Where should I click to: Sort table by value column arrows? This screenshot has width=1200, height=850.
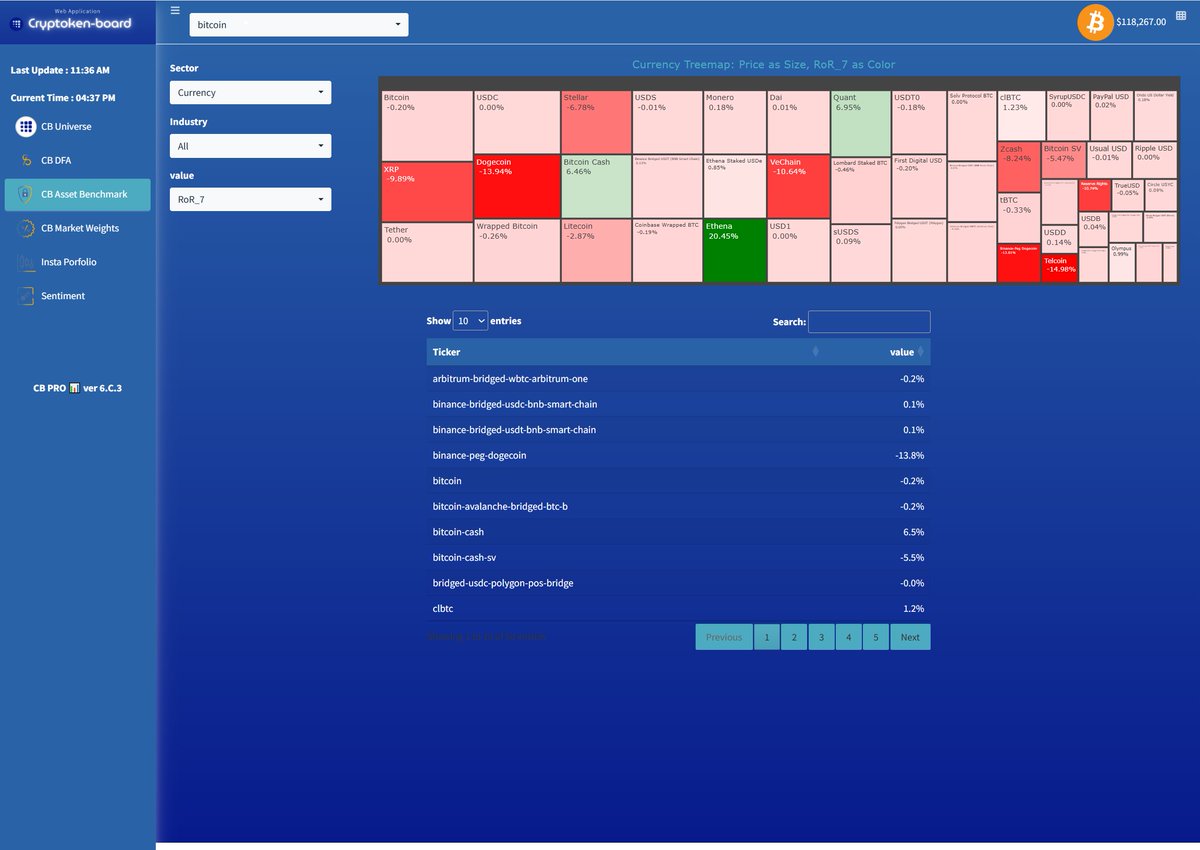pyautogui.click(x=920, y=351)
